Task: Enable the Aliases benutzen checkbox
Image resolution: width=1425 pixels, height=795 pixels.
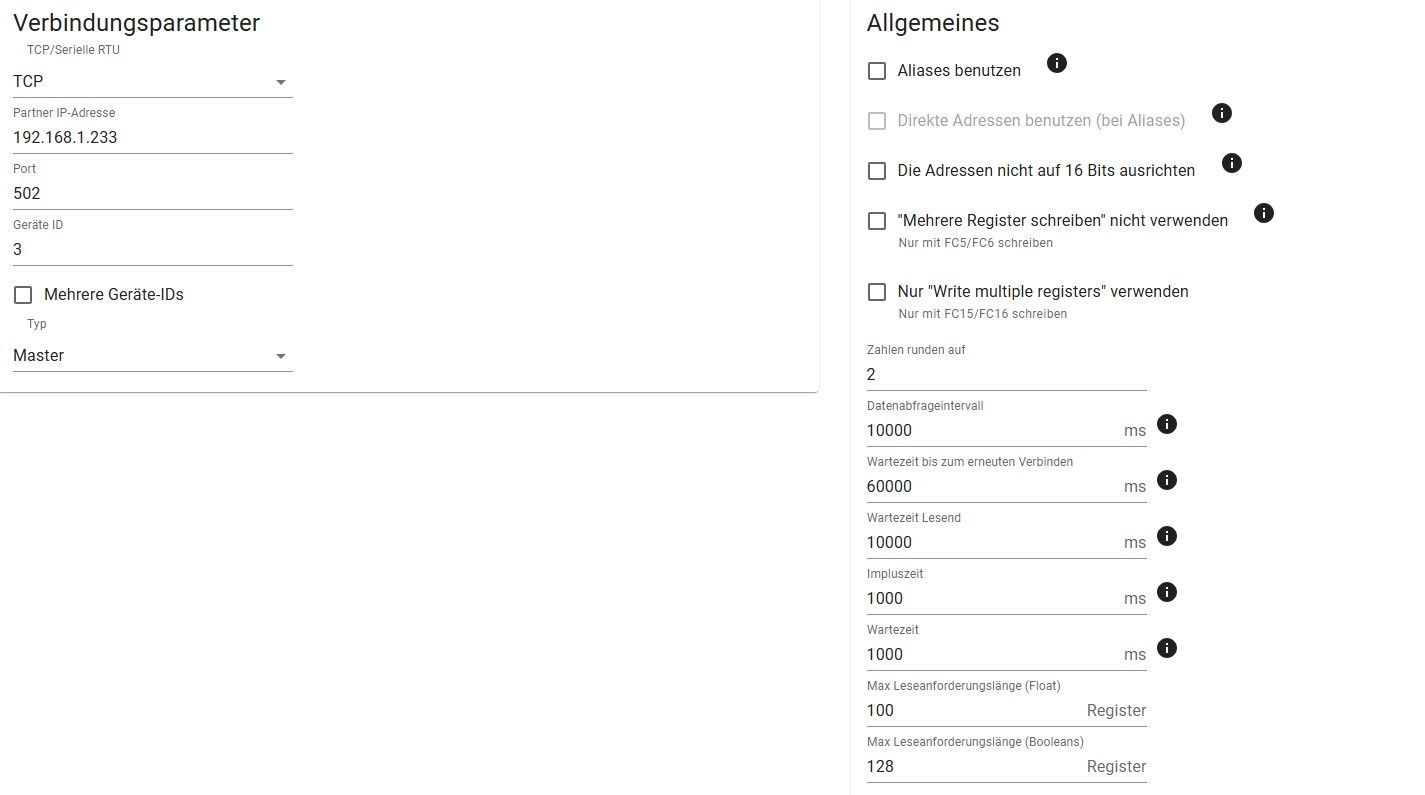Action: (877, 71)
